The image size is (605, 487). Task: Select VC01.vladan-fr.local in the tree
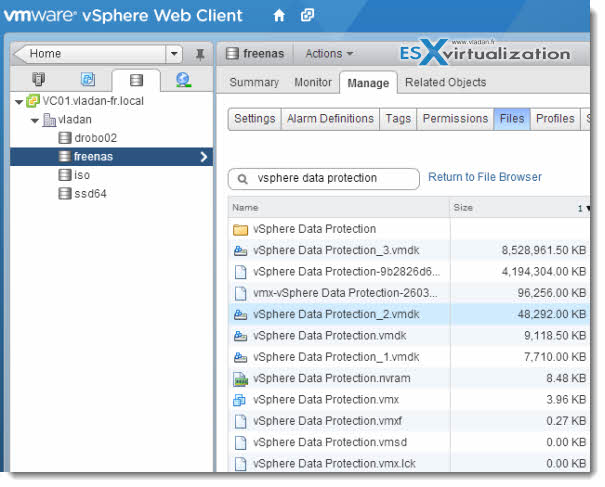[x=93, y=101]
